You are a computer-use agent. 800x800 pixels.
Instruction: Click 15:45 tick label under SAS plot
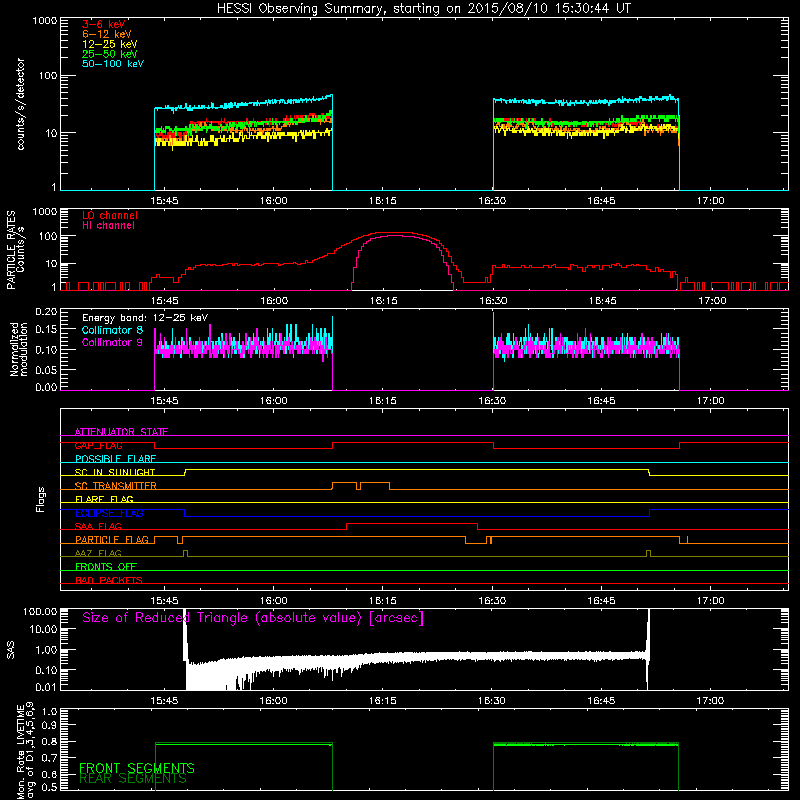click(x=165, y=701)
